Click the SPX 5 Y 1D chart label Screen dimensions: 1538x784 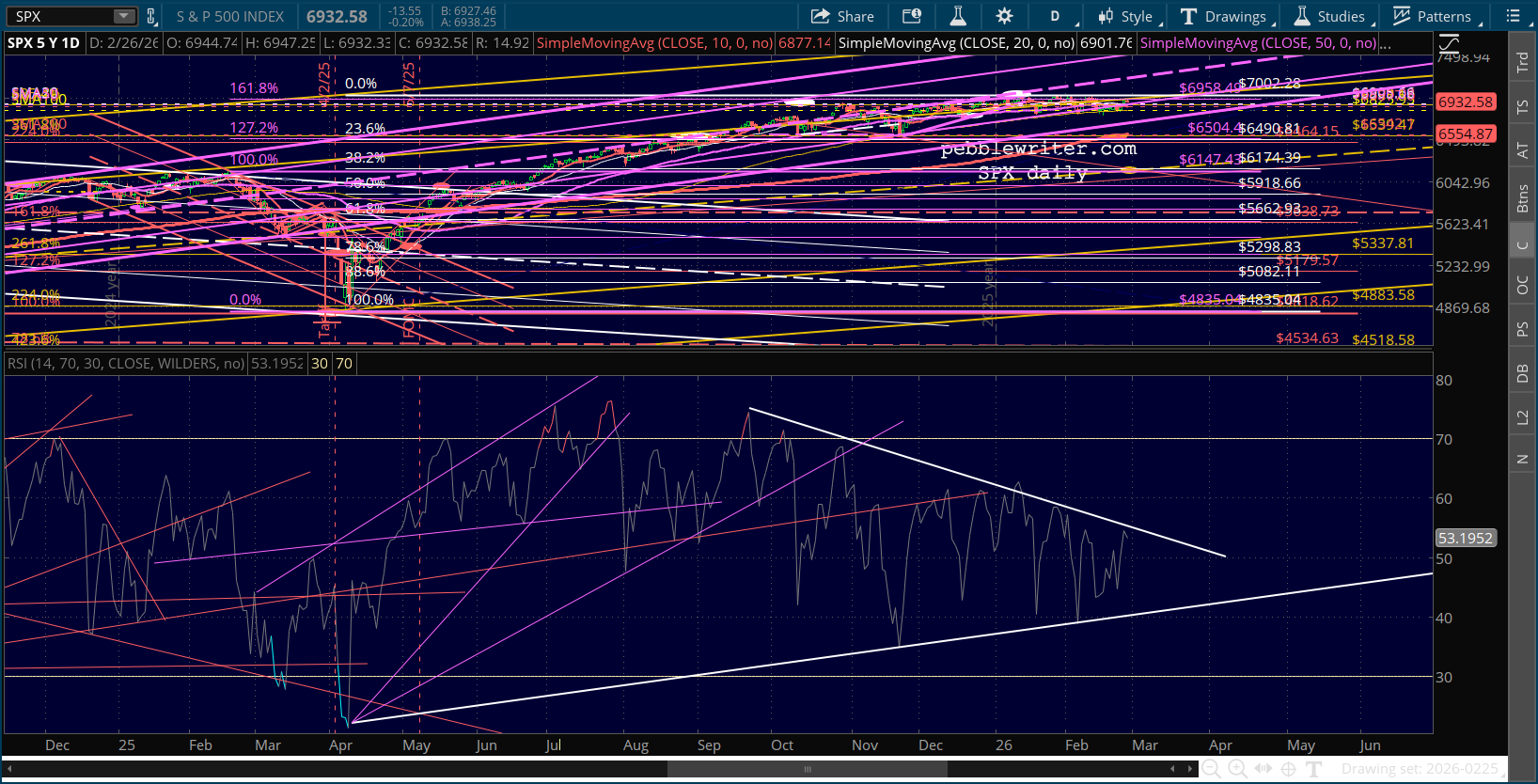click(x=44, y=43)
